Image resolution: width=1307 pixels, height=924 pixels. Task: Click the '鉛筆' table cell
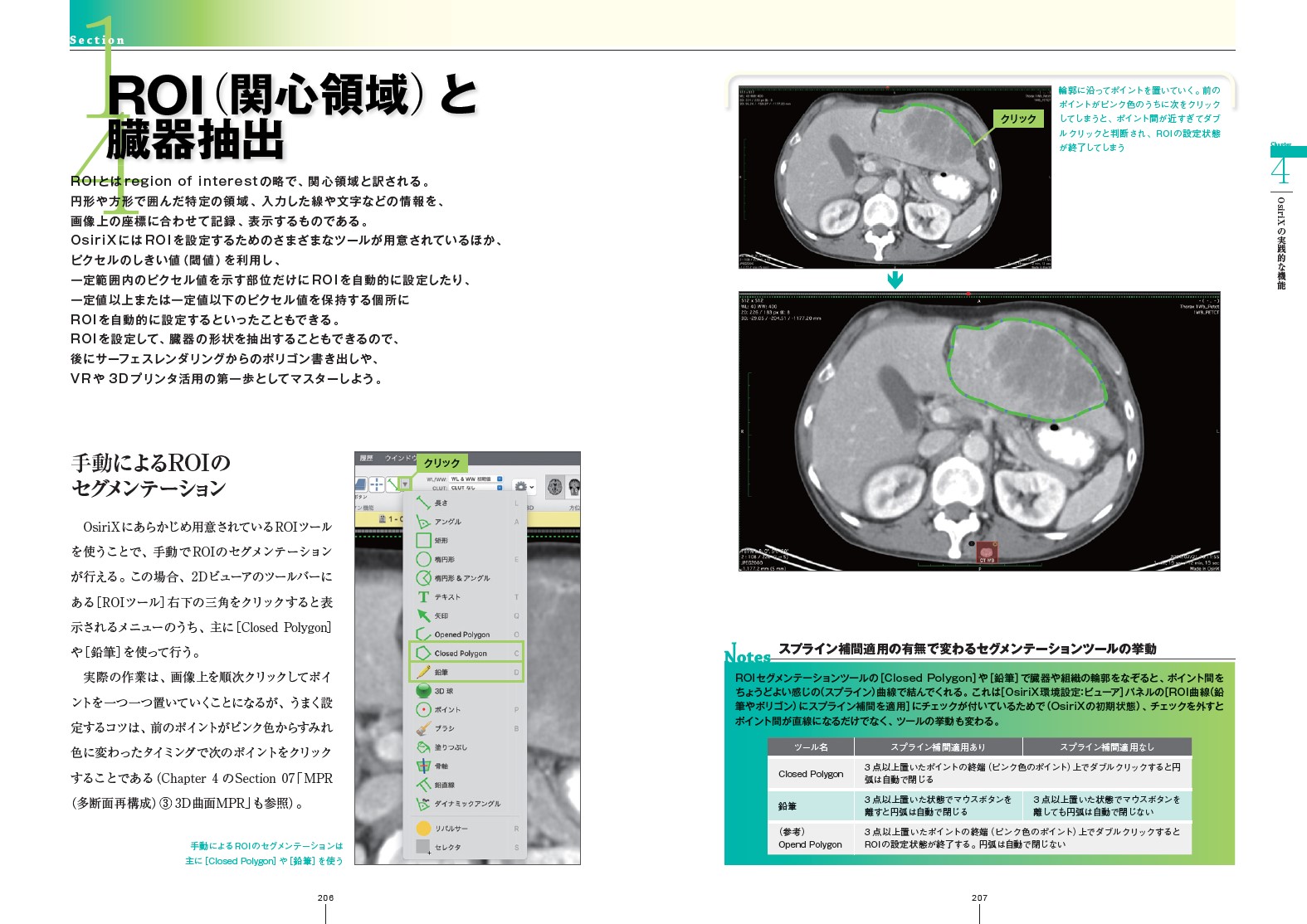[811, 805]
